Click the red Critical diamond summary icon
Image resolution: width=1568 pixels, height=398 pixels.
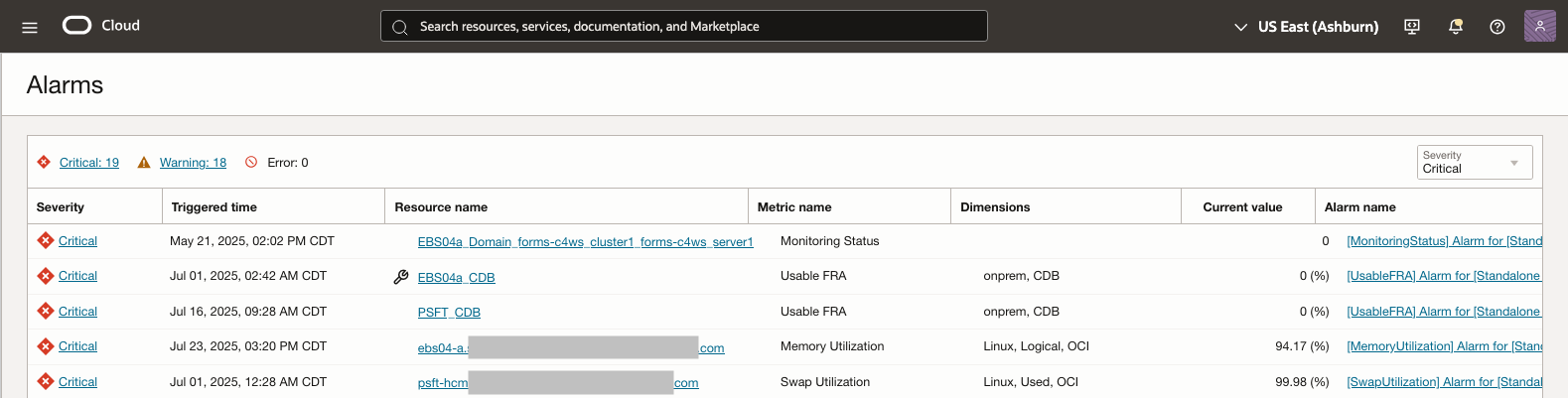coord(44,162)
